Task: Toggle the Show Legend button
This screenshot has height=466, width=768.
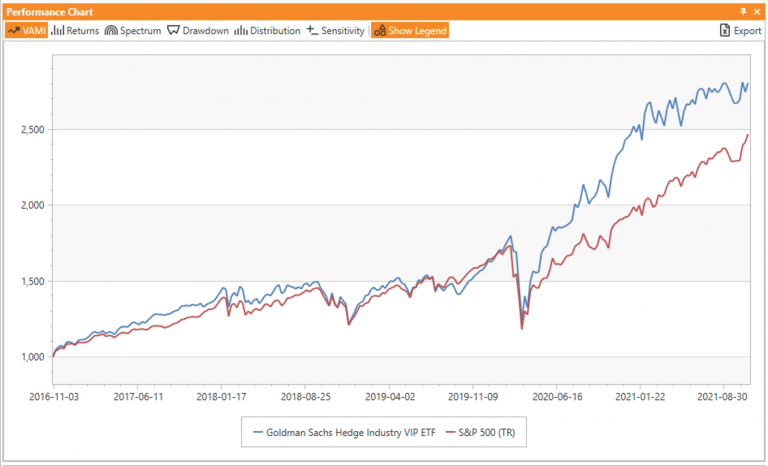Action: point(410,31)
